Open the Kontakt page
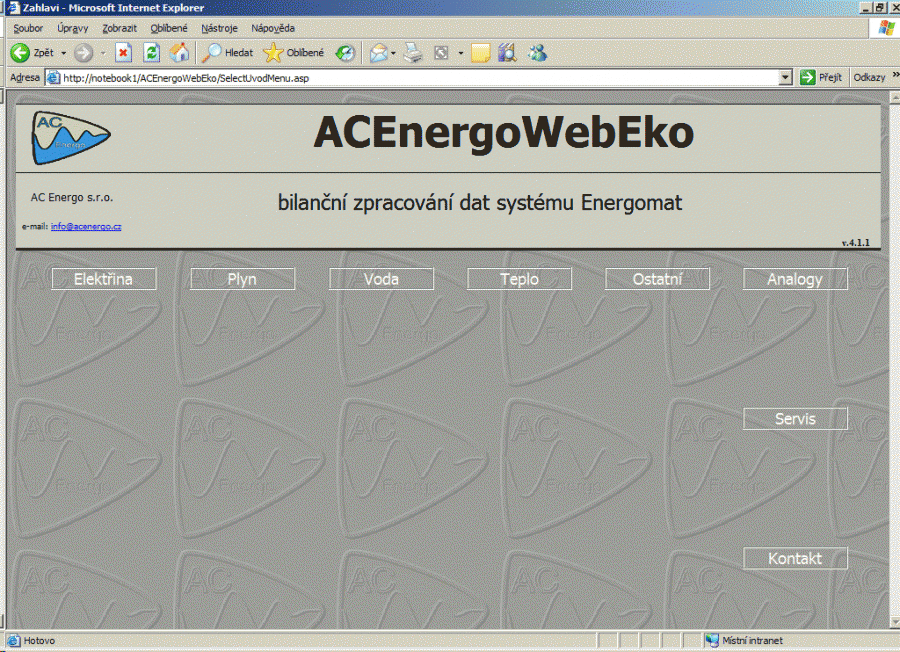Screen dimensions: 900x652 (796, 558)
